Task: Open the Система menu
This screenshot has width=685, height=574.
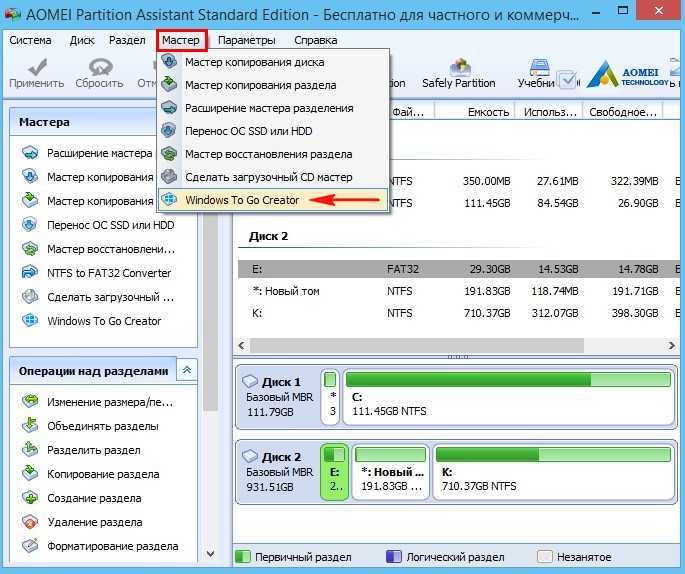Action: tap(30, 40)
